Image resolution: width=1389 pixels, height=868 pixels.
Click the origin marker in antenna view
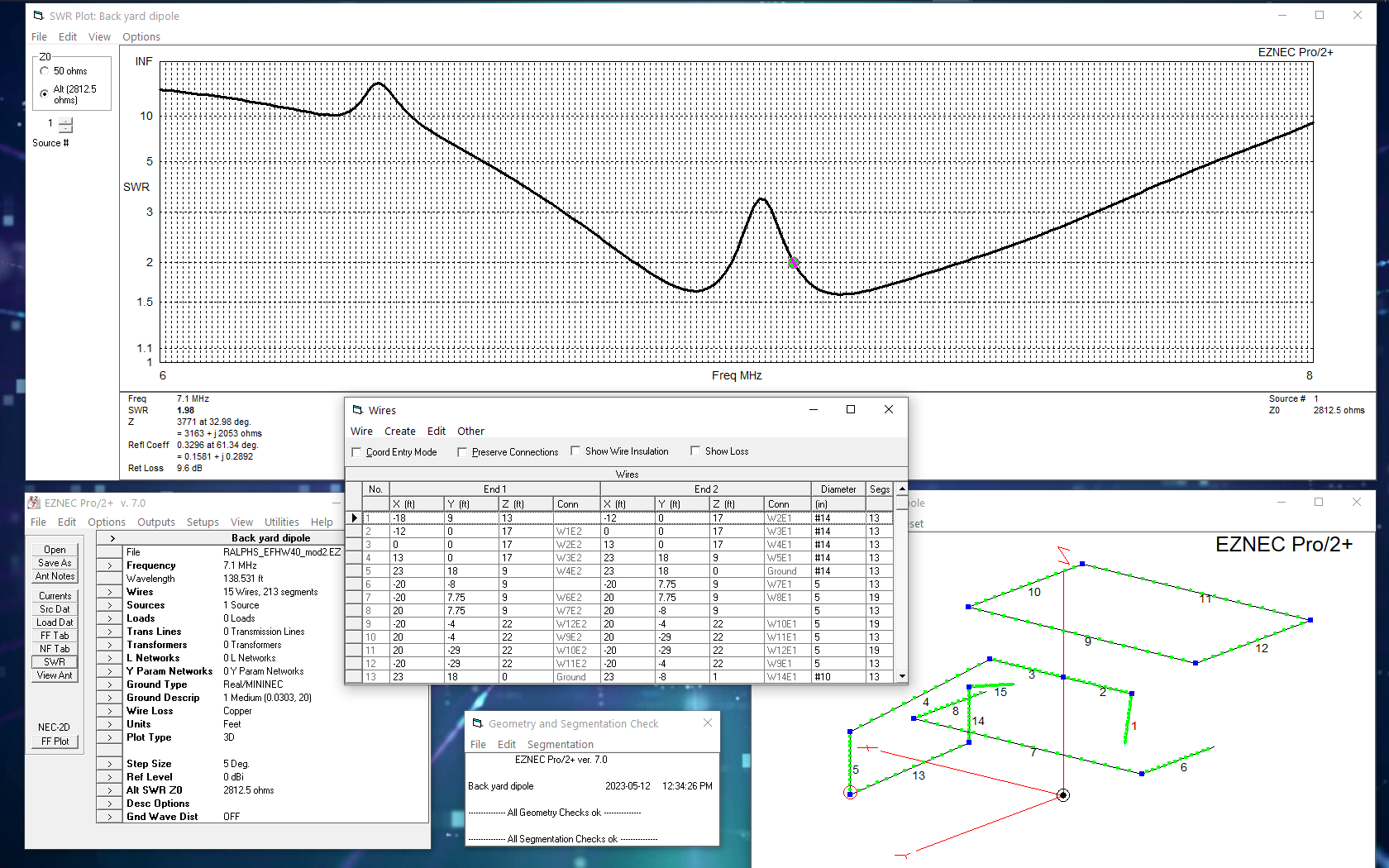pyautogui.click(x=1063, y=795)
